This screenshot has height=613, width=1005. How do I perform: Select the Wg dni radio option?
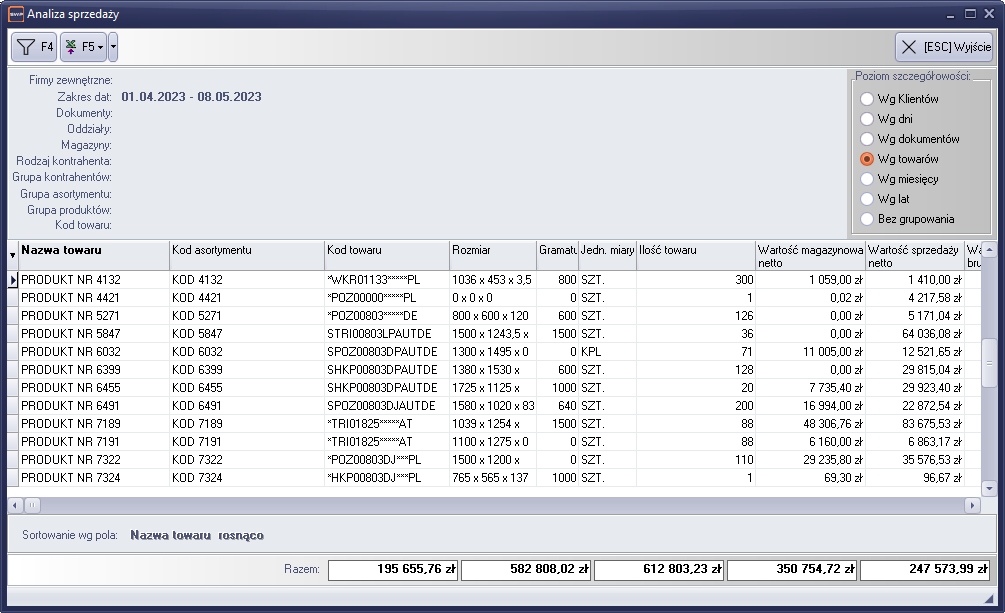click(x=867, y=119)
